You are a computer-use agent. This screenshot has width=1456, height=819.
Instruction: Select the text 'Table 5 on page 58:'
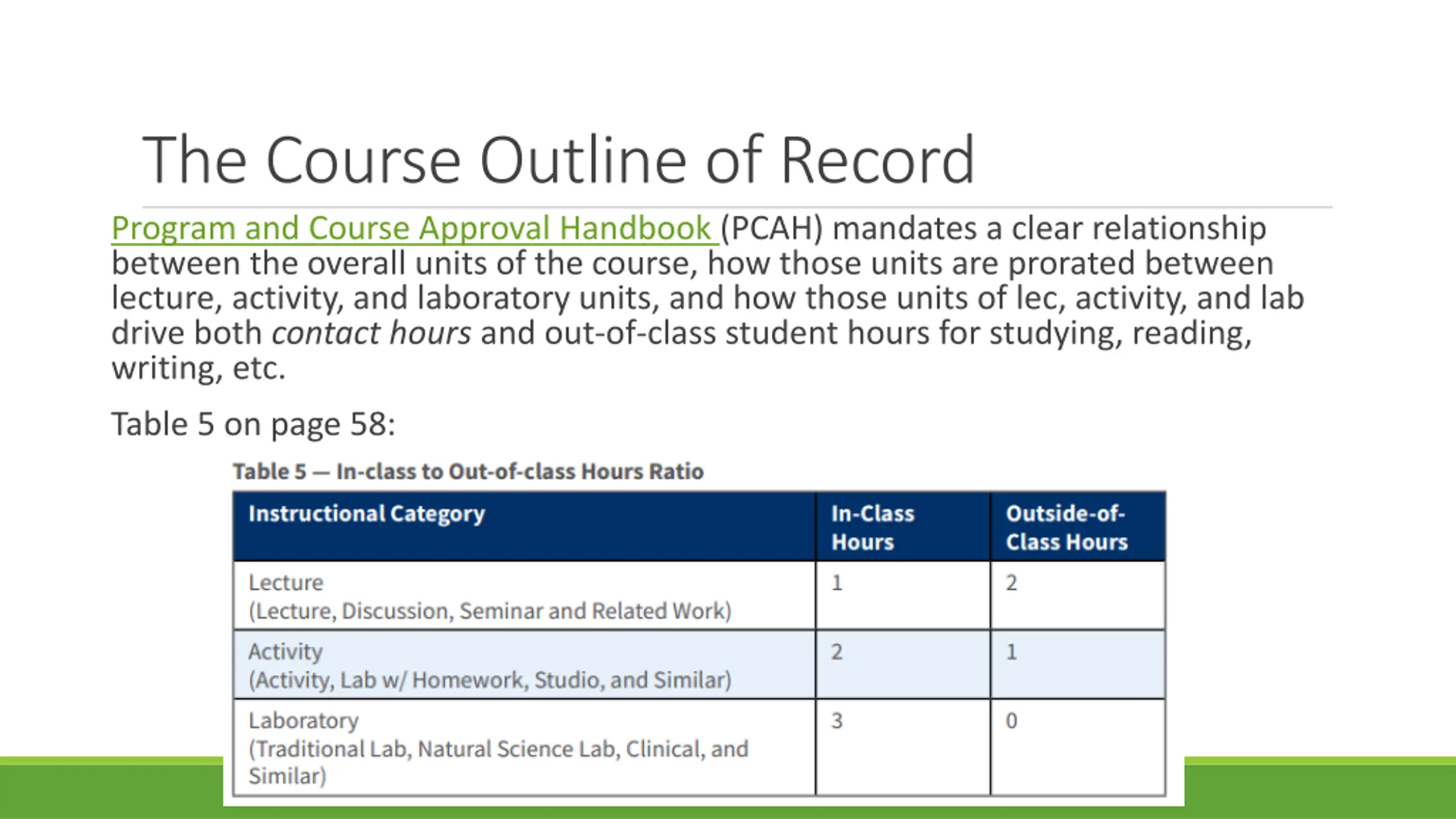[x=253, y=424]
